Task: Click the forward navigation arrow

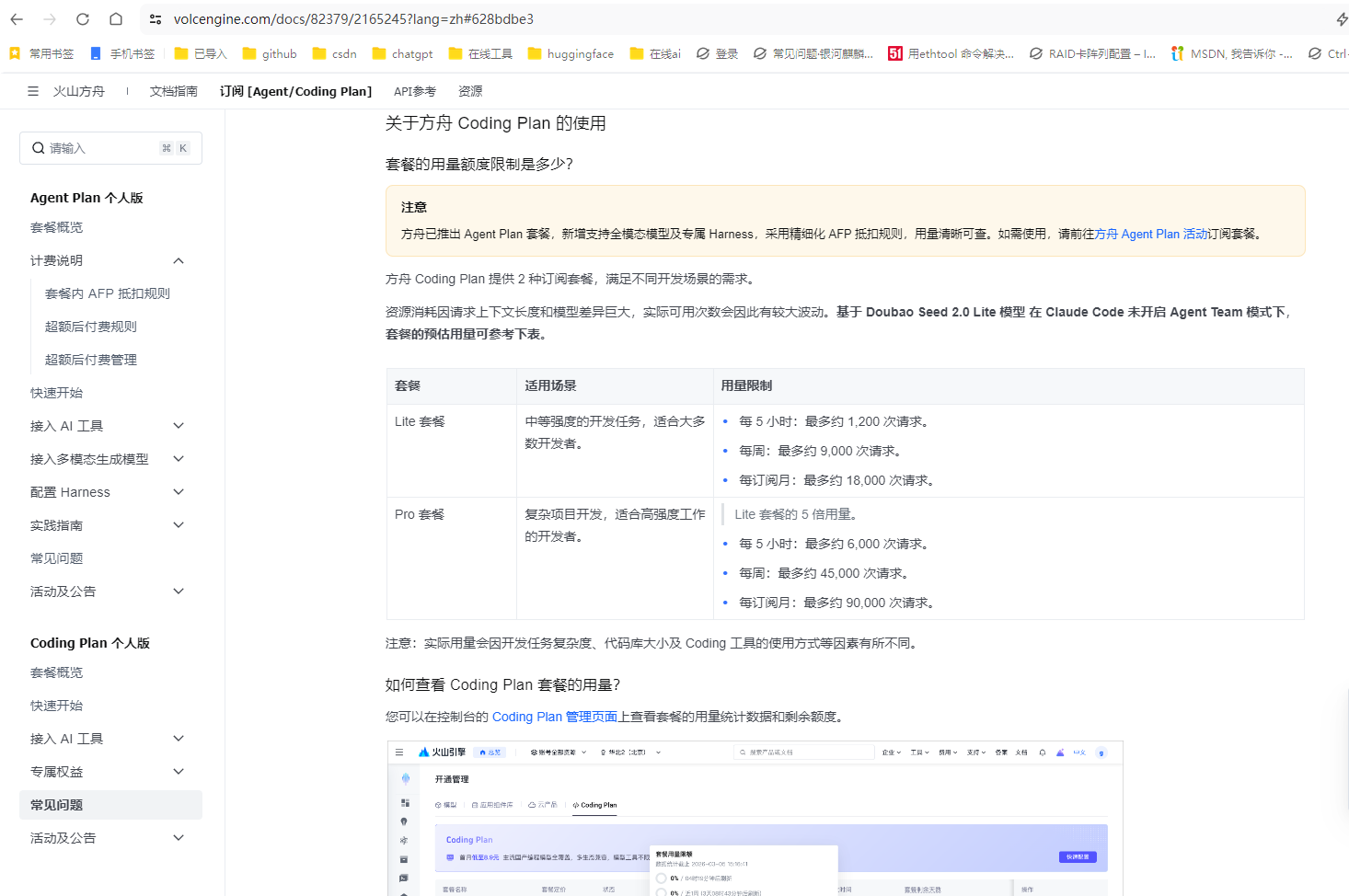Action: (50, 18)
